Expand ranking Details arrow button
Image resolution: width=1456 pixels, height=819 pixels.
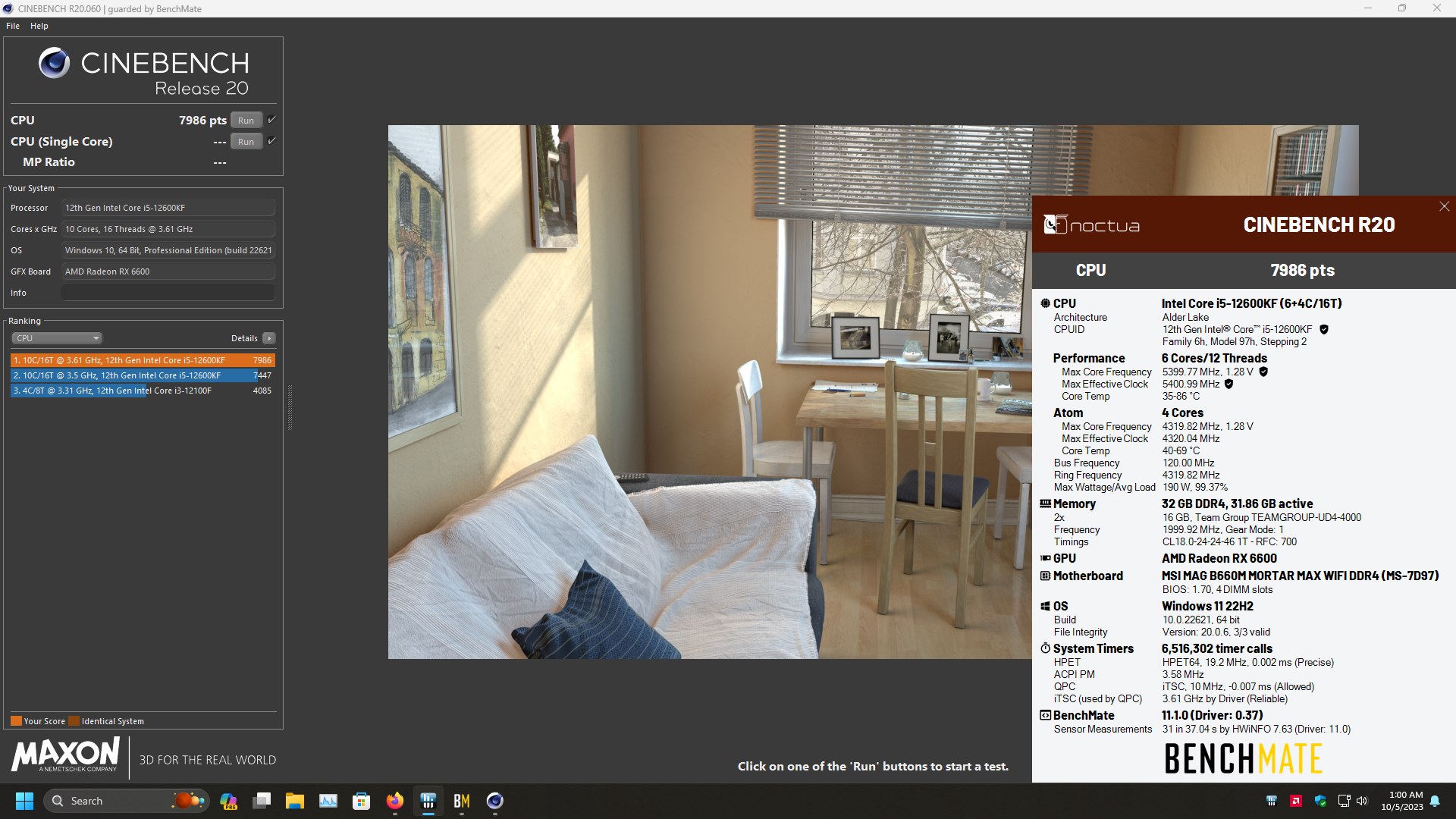pos(269,338)
